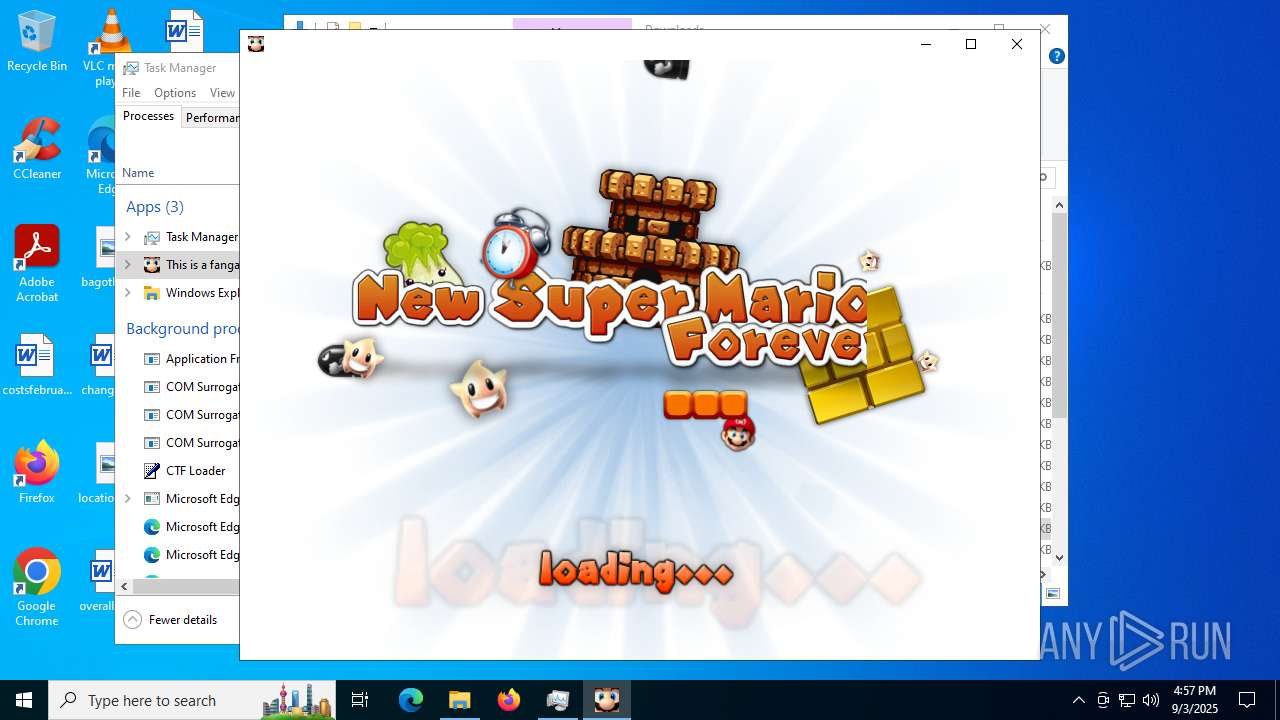The image size is (1280, 720).
Task: Collapse Task Manager with Fewer details
Action: 170,620
